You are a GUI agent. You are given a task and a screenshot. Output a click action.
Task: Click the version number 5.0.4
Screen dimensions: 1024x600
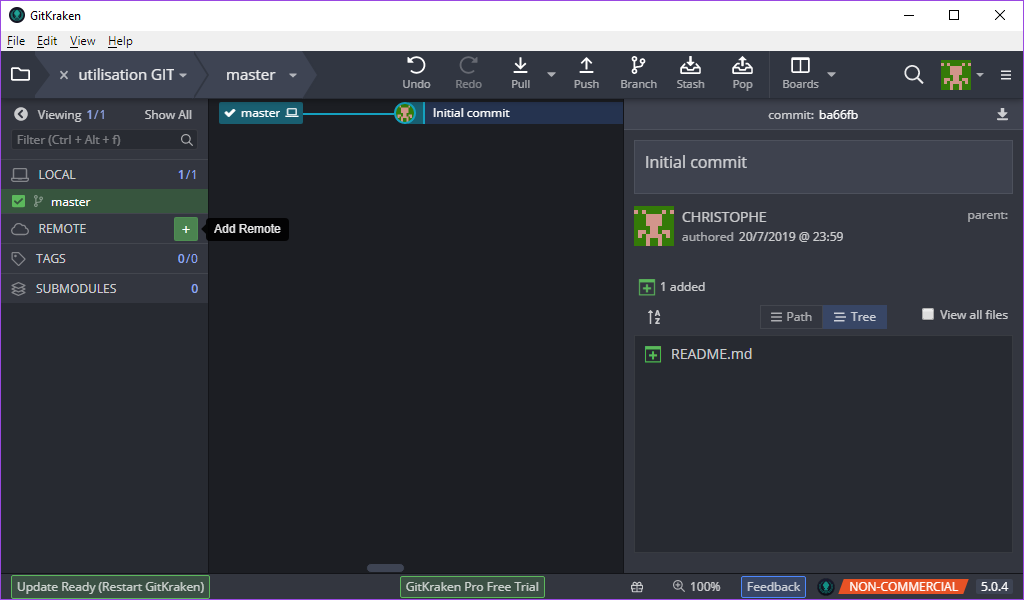tap(994, 586)
